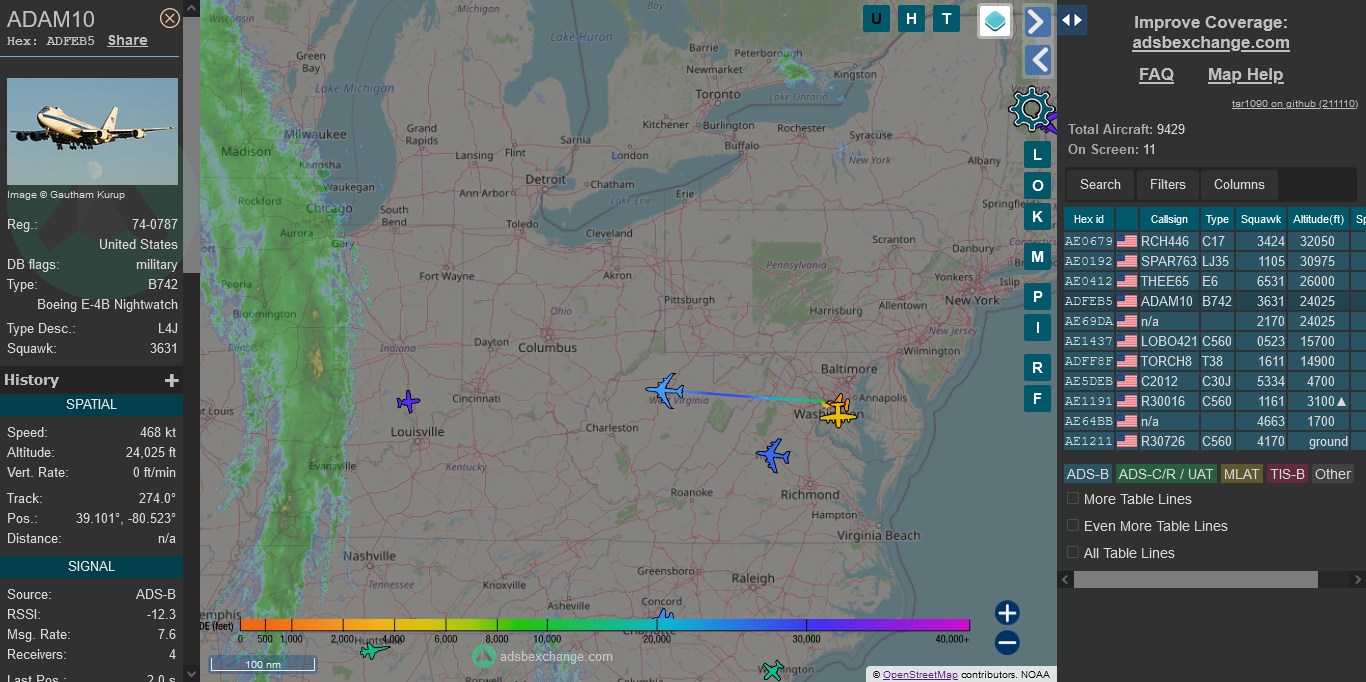Screen dimensions: 1366x682
Task: Open the OpenStreetMap attribution link
Action: pos(920,675)
